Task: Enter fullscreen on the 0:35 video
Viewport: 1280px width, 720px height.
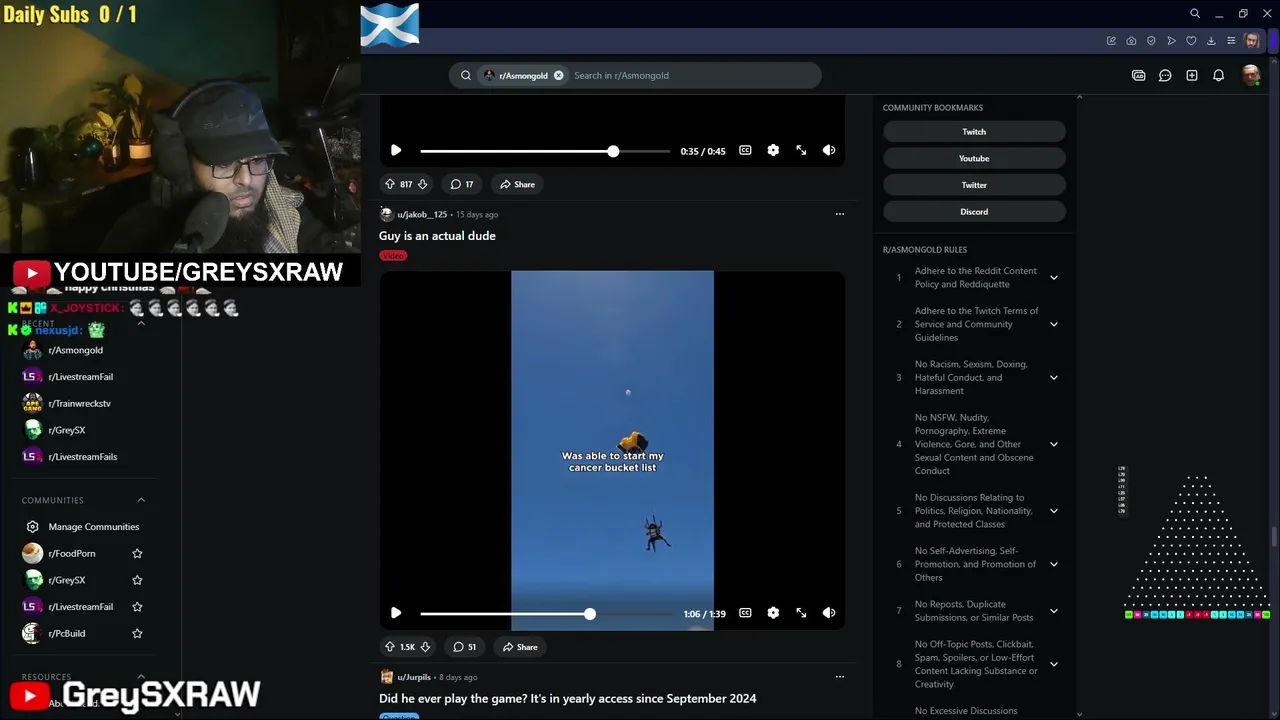Action: point(801,150)
